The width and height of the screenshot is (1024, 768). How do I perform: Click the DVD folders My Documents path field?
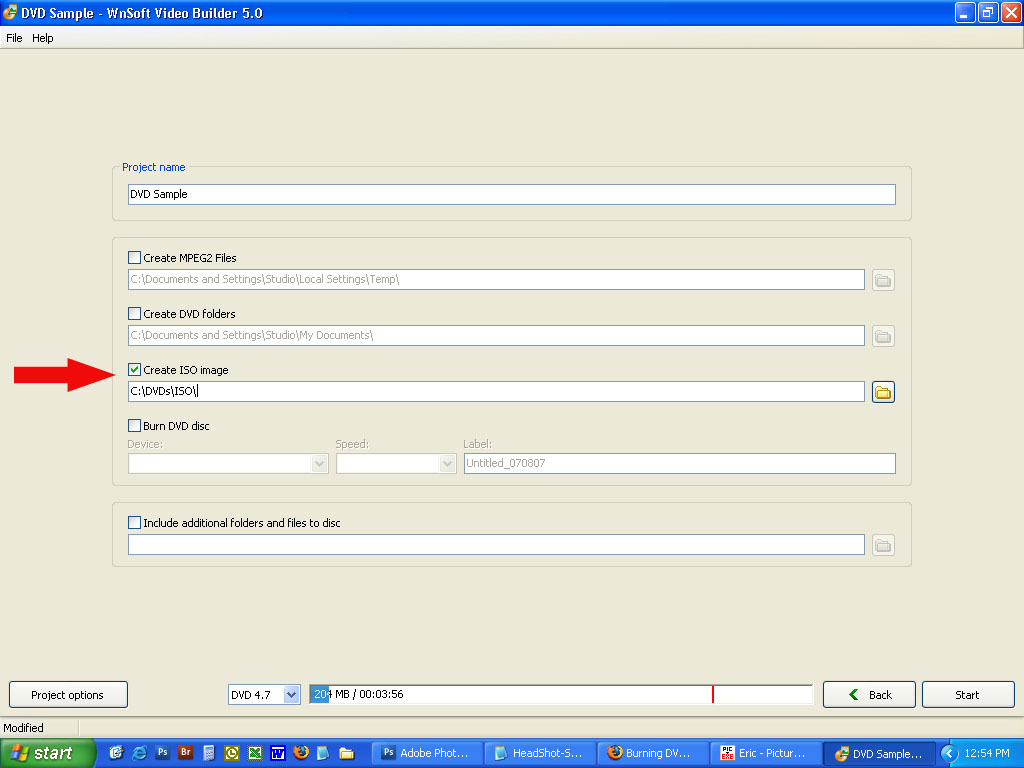coord(496,336)
